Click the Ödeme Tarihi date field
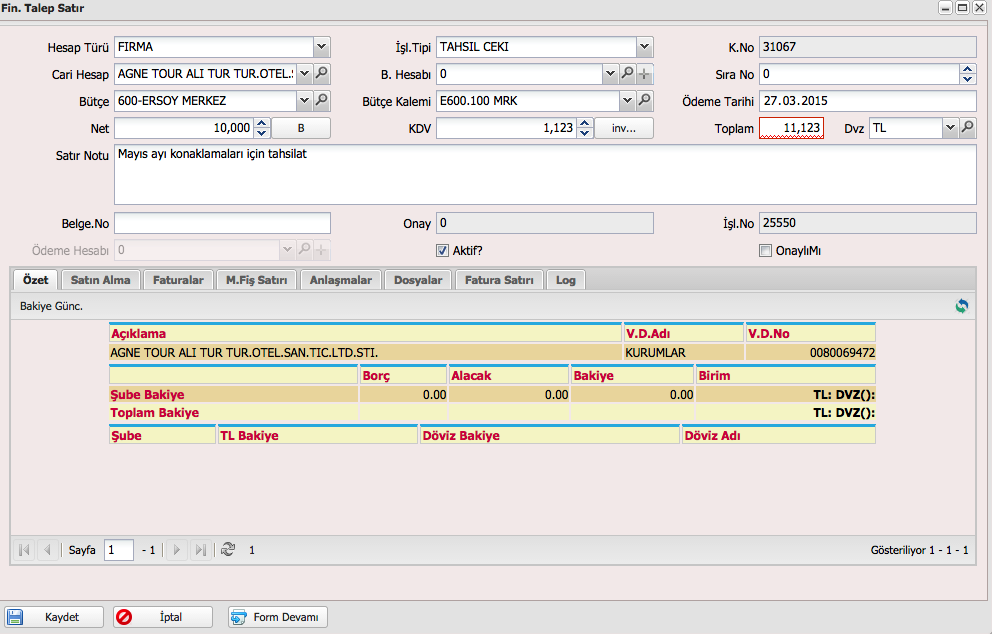The image size is (992, 634). click(867, 101)
